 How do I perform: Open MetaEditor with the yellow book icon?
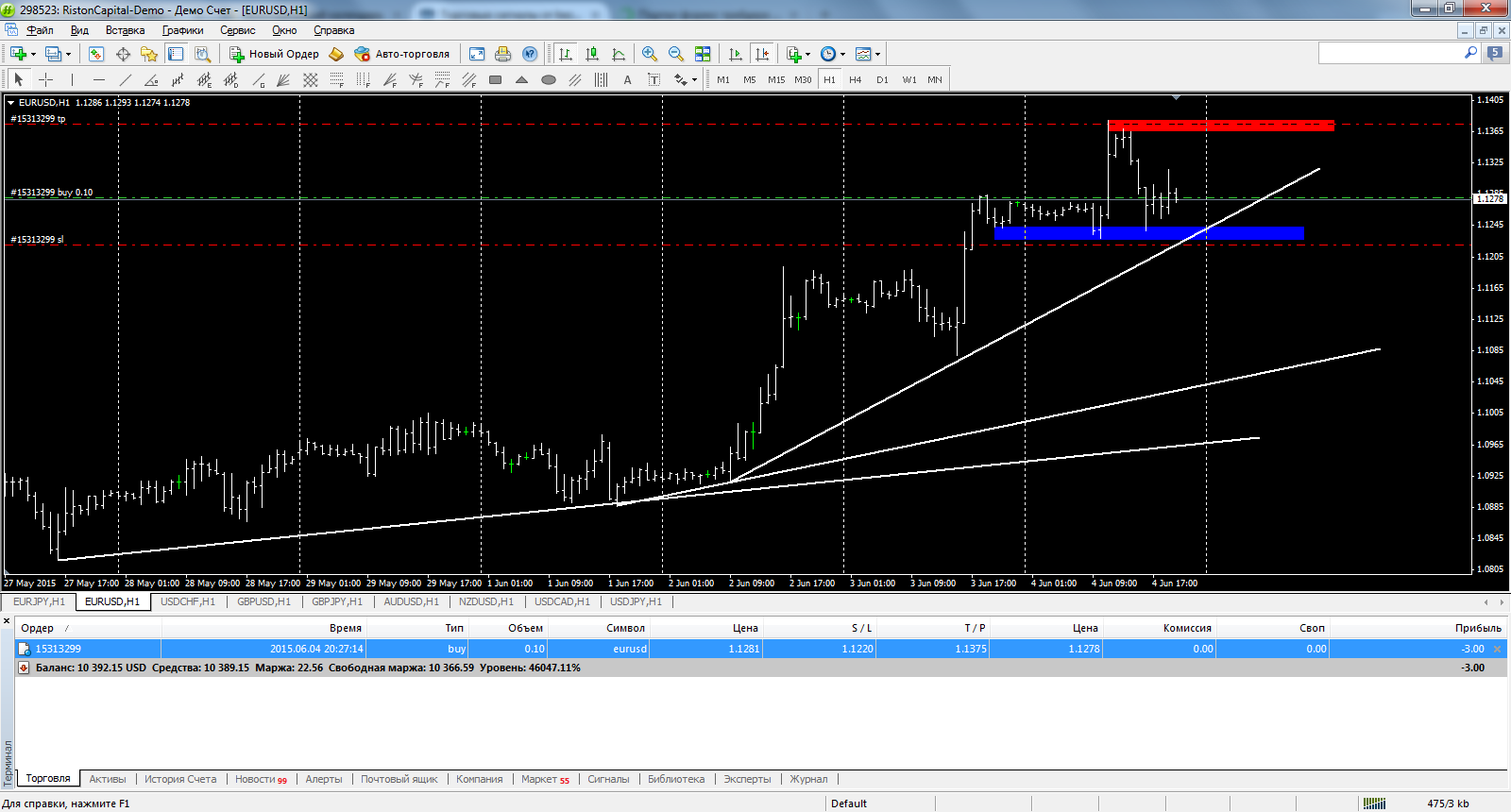(x=336, y=54)
